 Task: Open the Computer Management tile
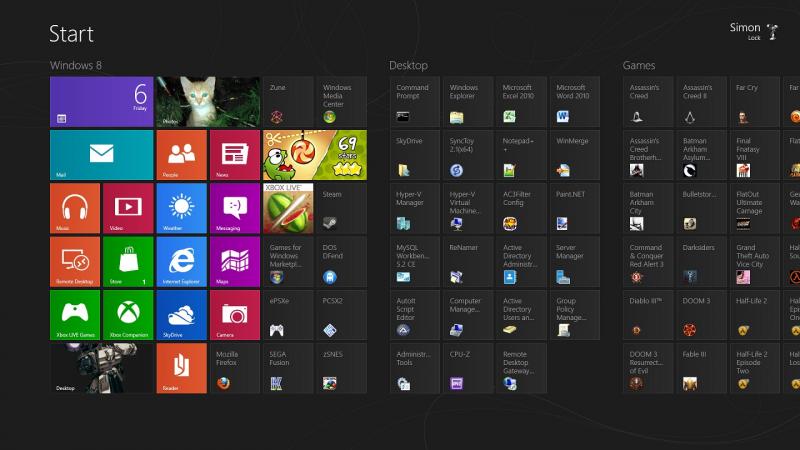(x=468, y=315)
